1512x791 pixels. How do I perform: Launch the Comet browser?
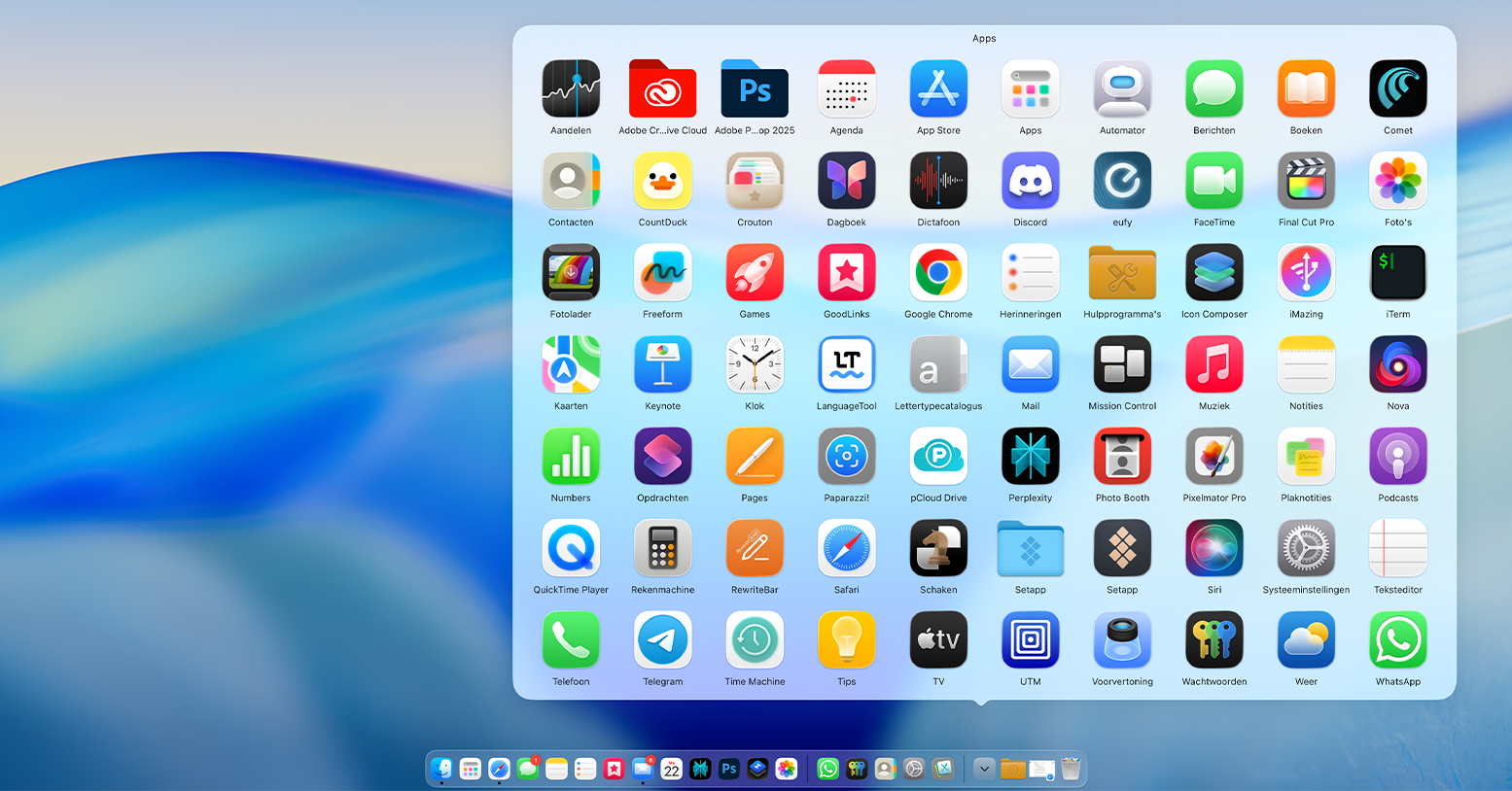pos(1398,88)
